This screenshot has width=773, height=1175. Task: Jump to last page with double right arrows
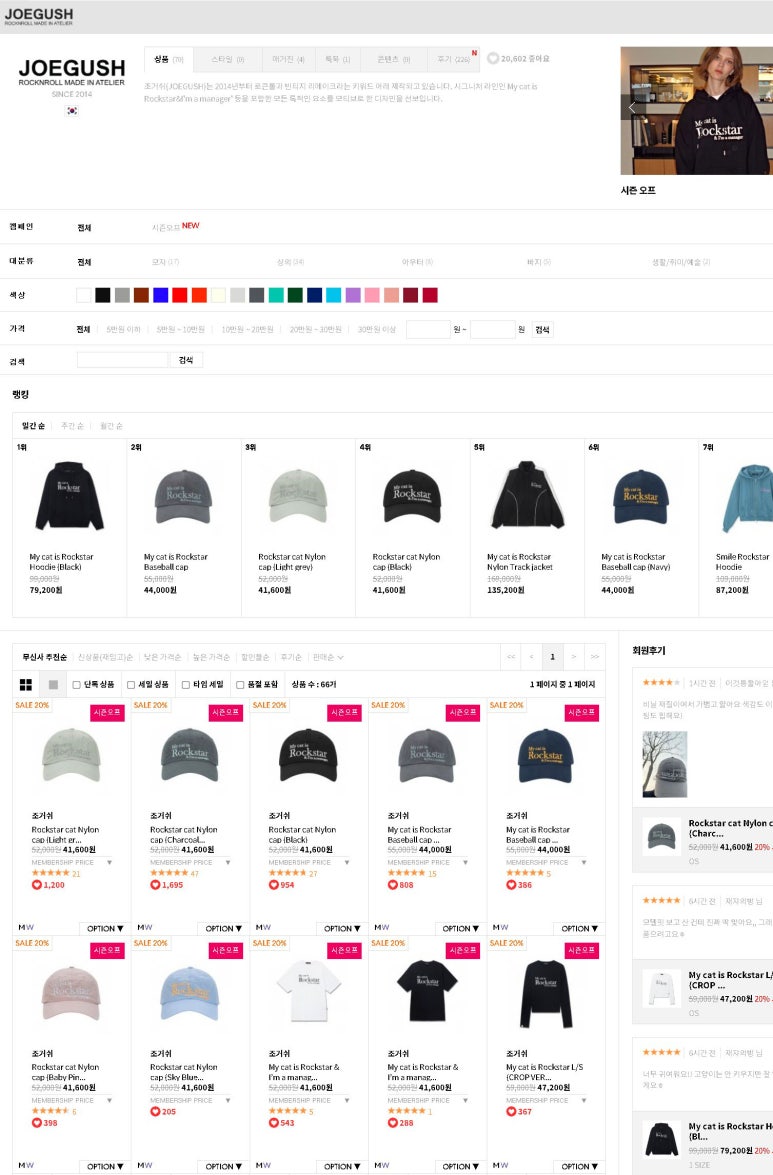click(x=595, y=656)
